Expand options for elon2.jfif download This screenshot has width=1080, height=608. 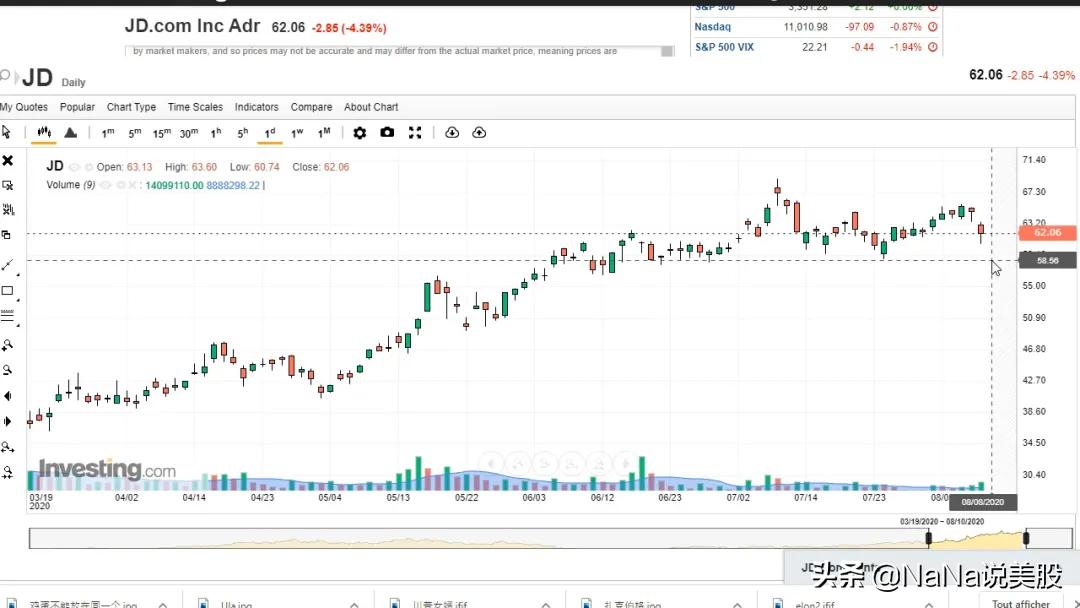point(928,605)
